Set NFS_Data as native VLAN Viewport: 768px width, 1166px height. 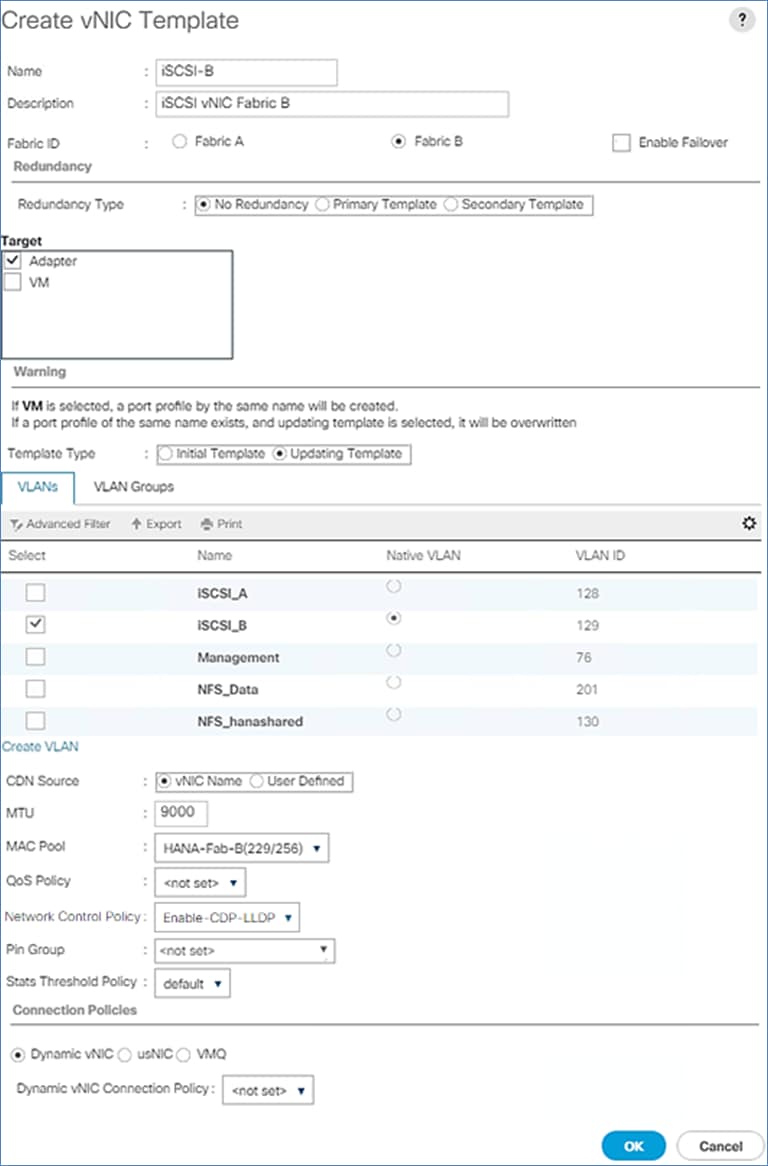[394, 683]
